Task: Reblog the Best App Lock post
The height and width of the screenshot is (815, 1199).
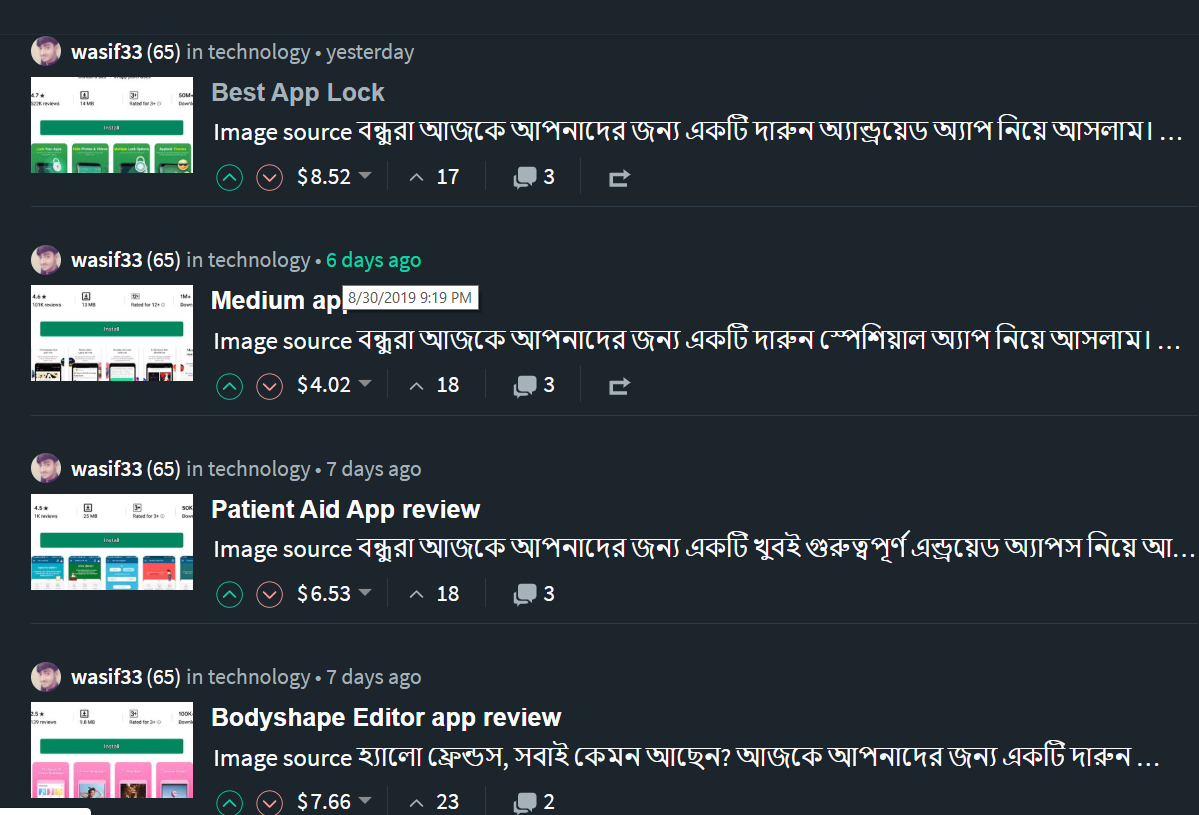Action: [x=619, y=178]
